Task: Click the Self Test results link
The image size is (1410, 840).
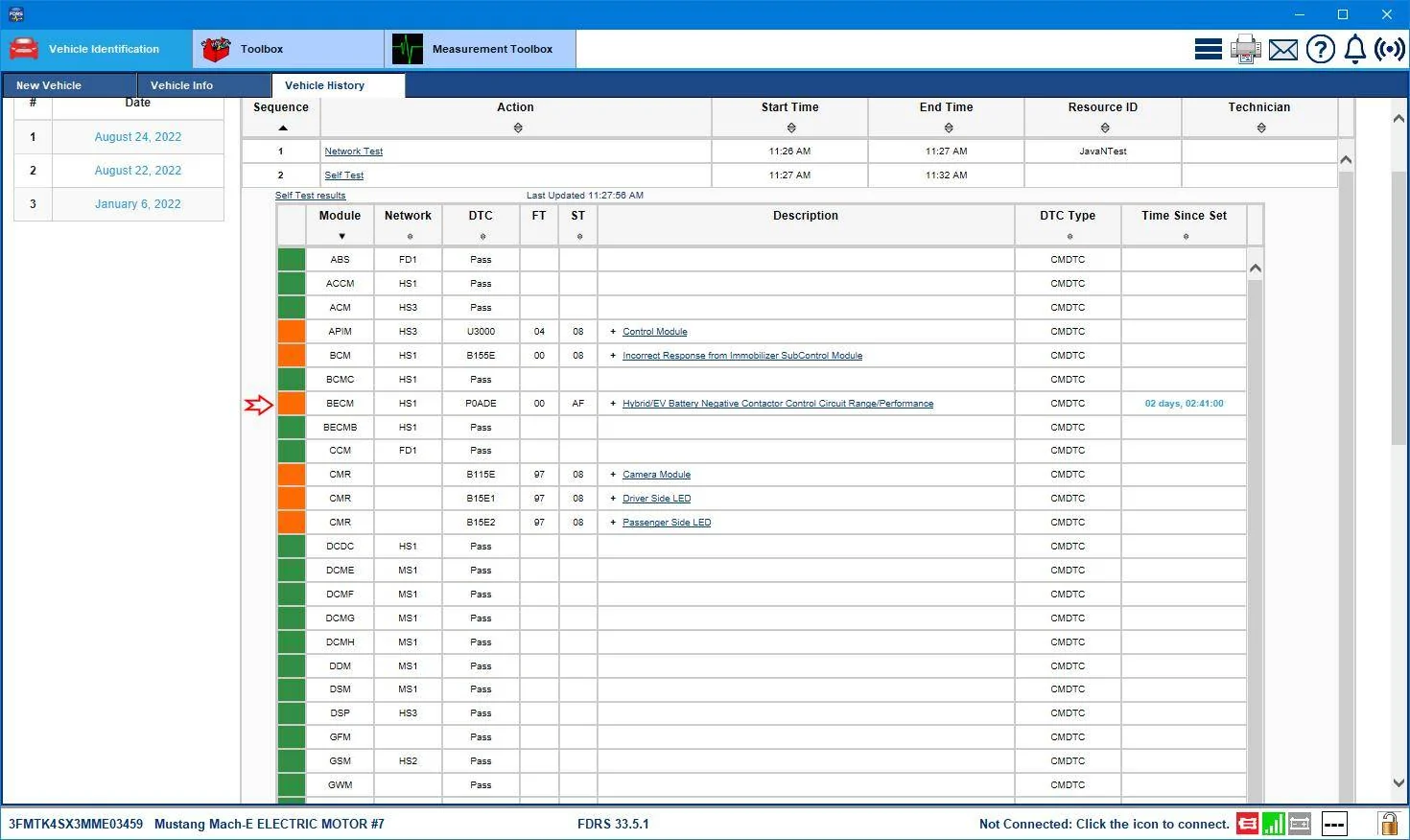Action: [x=311, y=196]
